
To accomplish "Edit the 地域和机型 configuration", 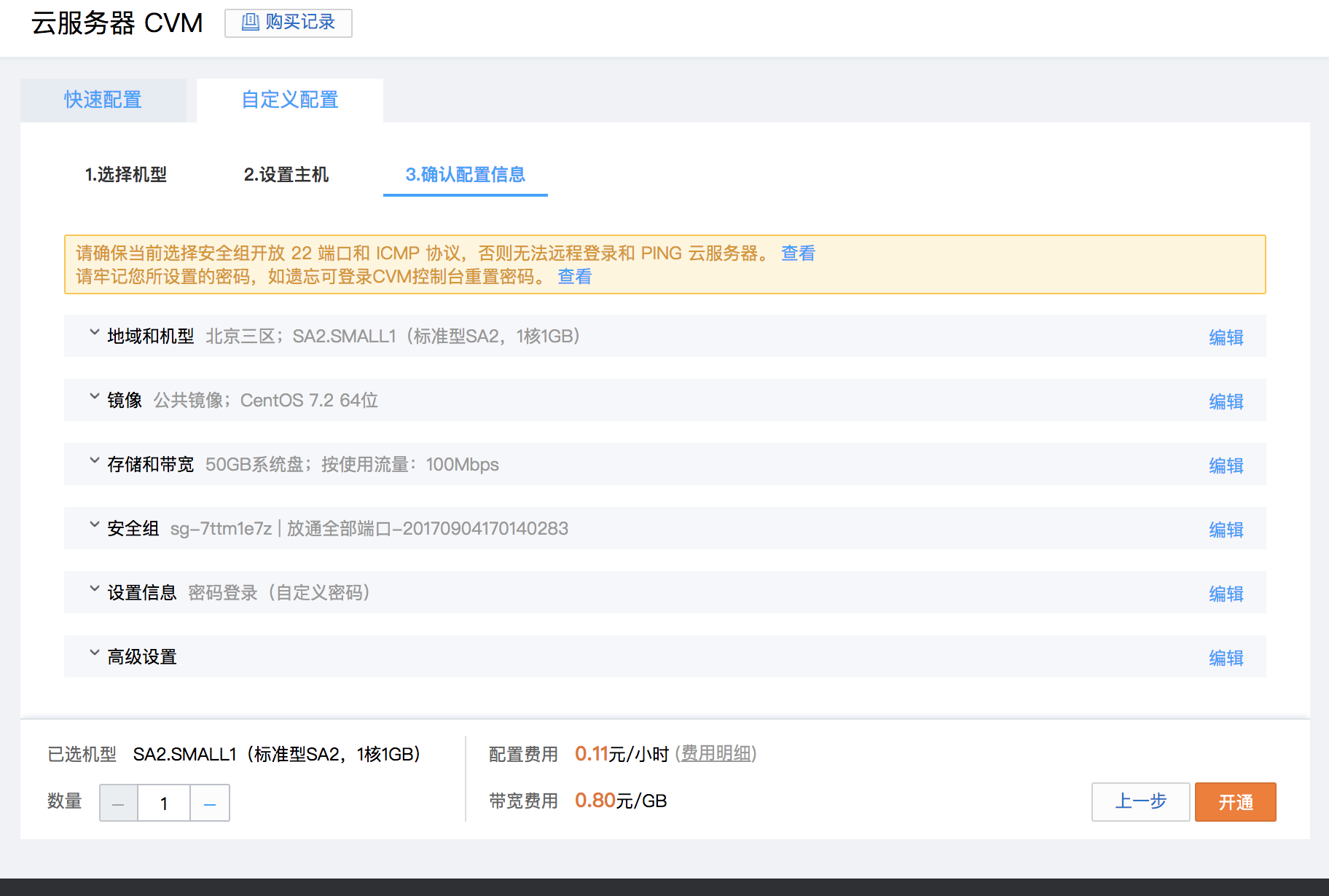I will tap(1226, 337).
